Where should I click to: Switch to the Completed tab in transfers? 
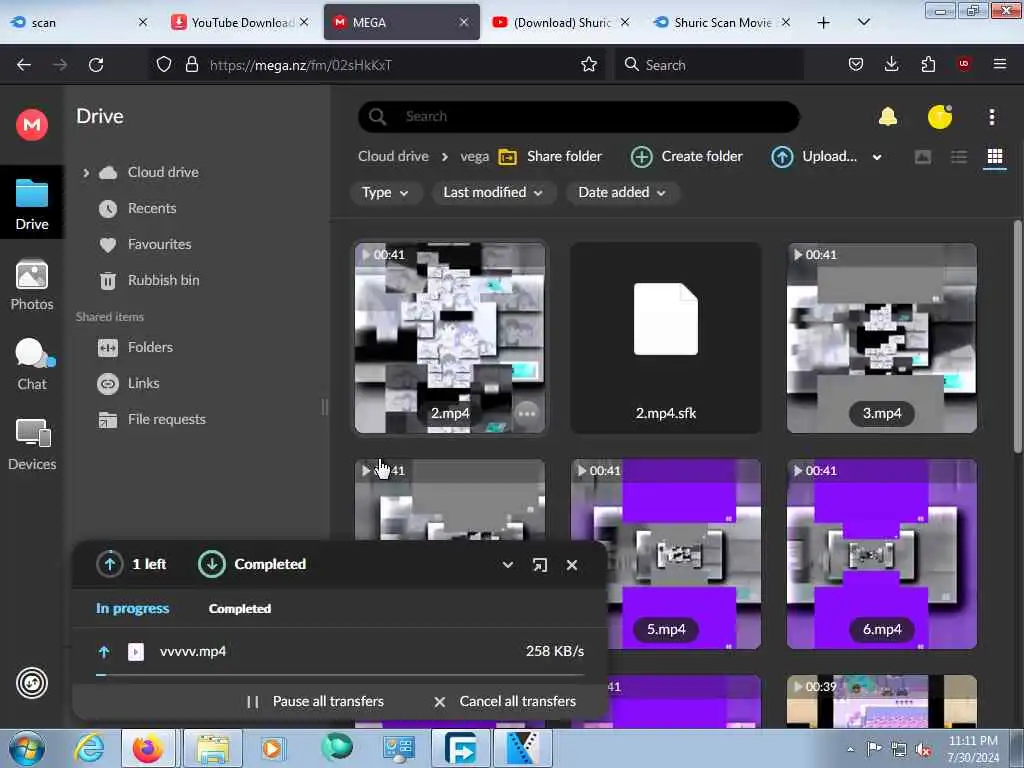point(240,608)
